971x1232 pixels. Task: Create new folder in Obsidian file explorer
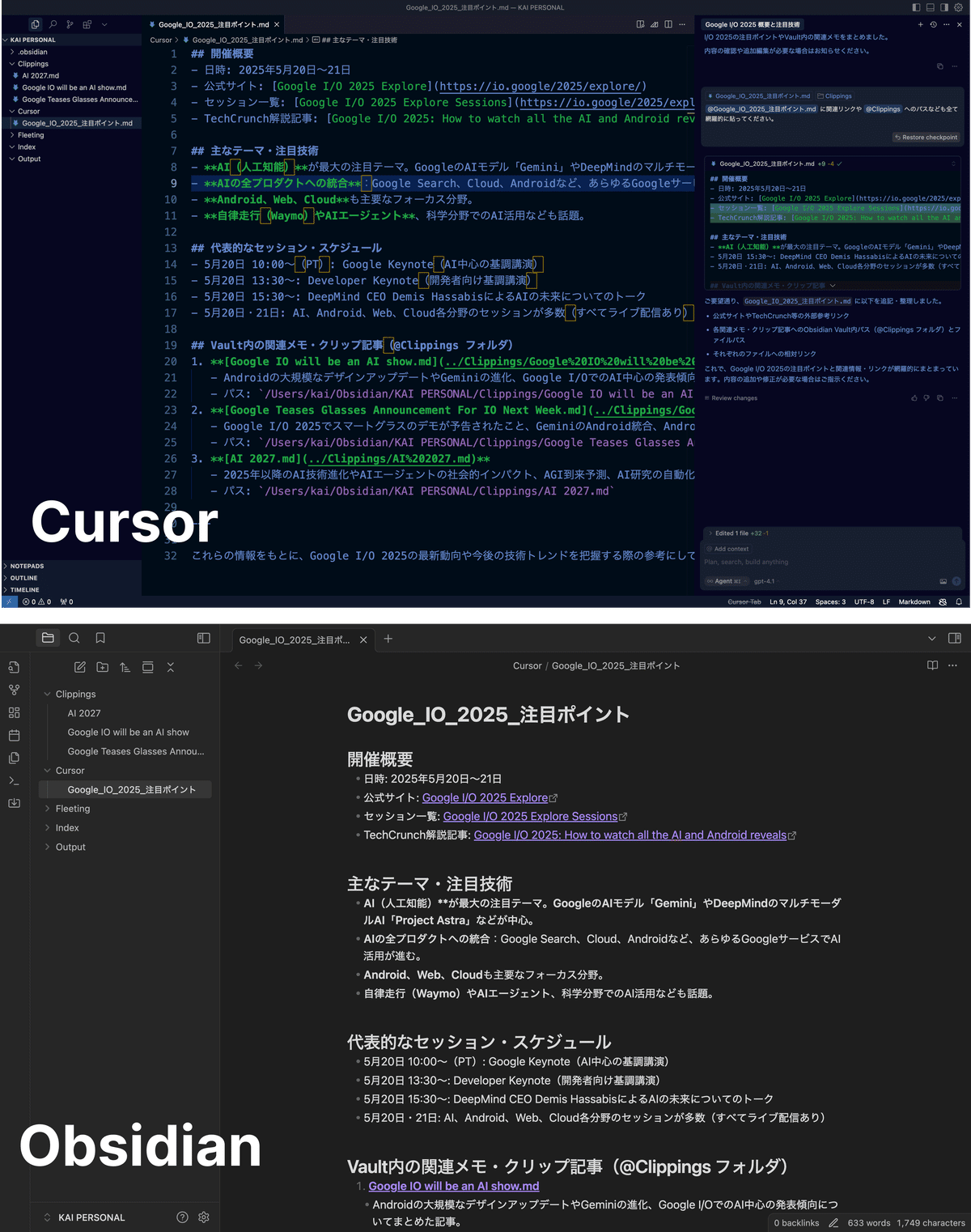(102, 667)
